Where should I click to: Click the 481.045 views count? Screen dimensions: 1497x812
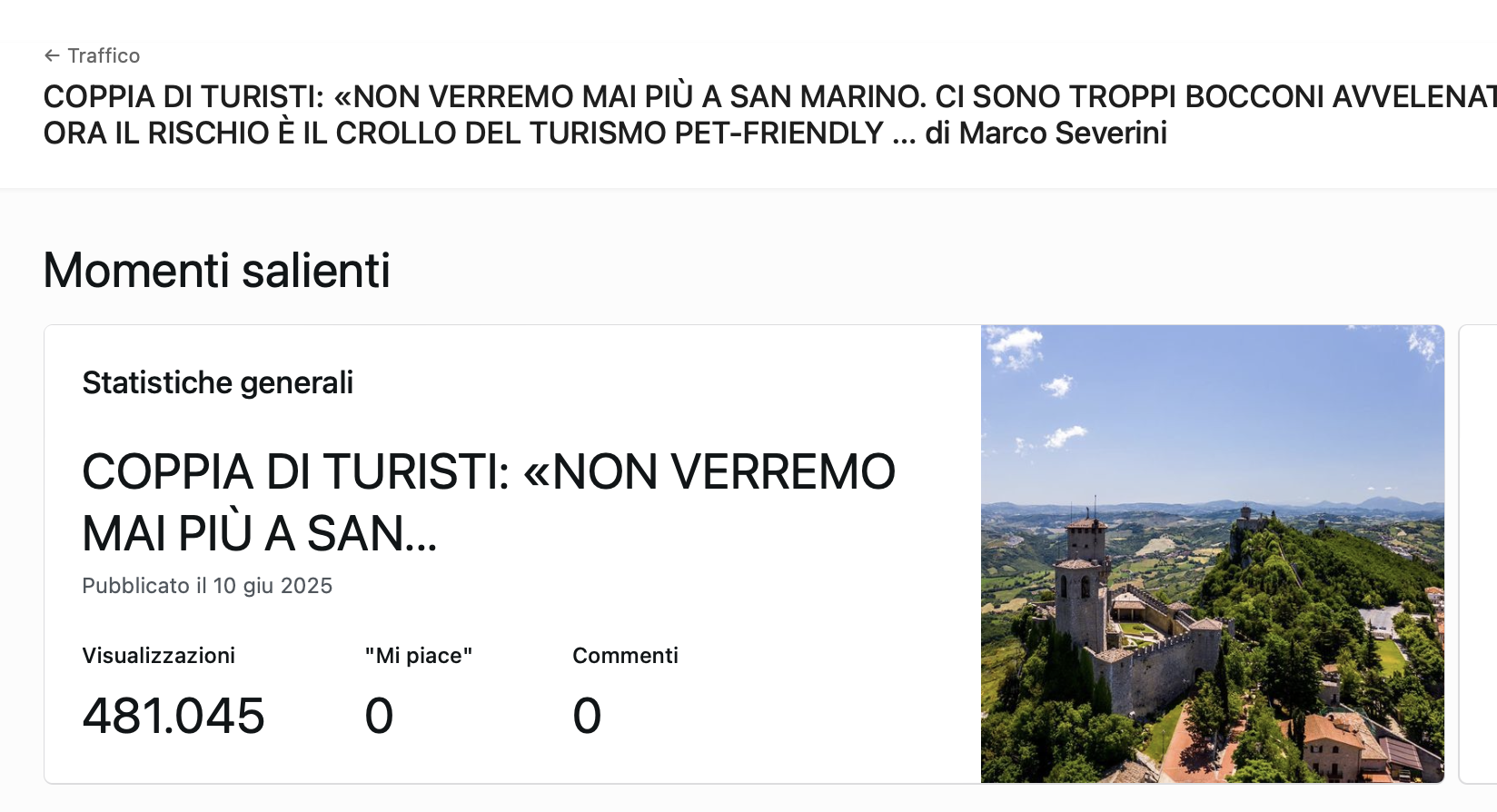click(173, 716)
